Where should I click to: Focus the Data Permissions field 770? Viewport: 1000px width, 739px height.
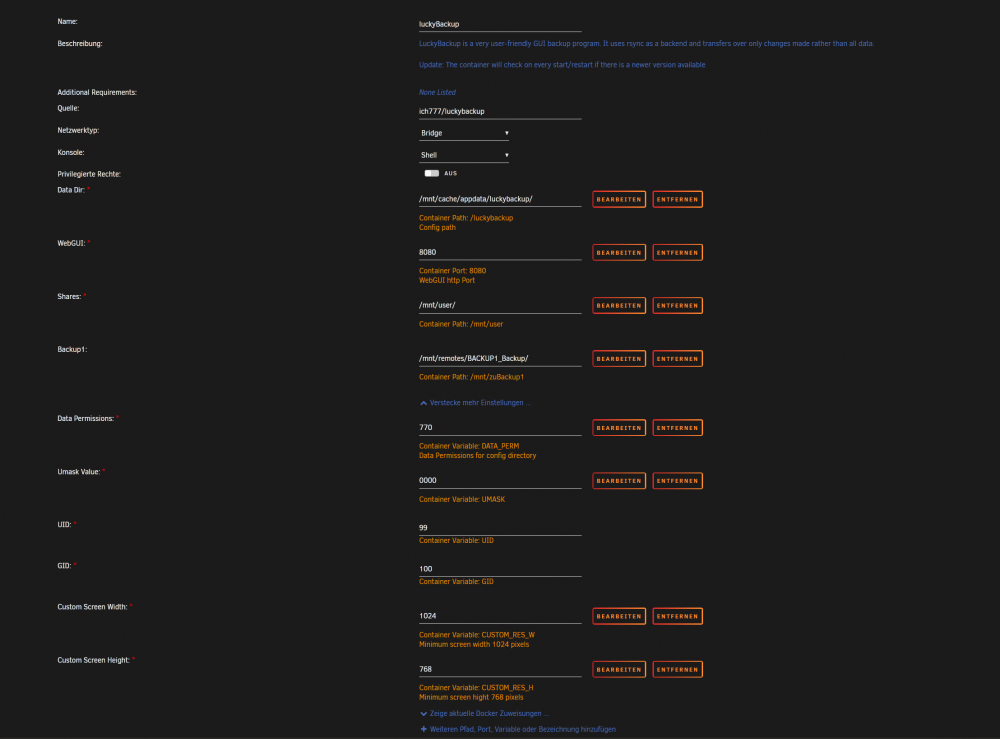pos(500,428)
